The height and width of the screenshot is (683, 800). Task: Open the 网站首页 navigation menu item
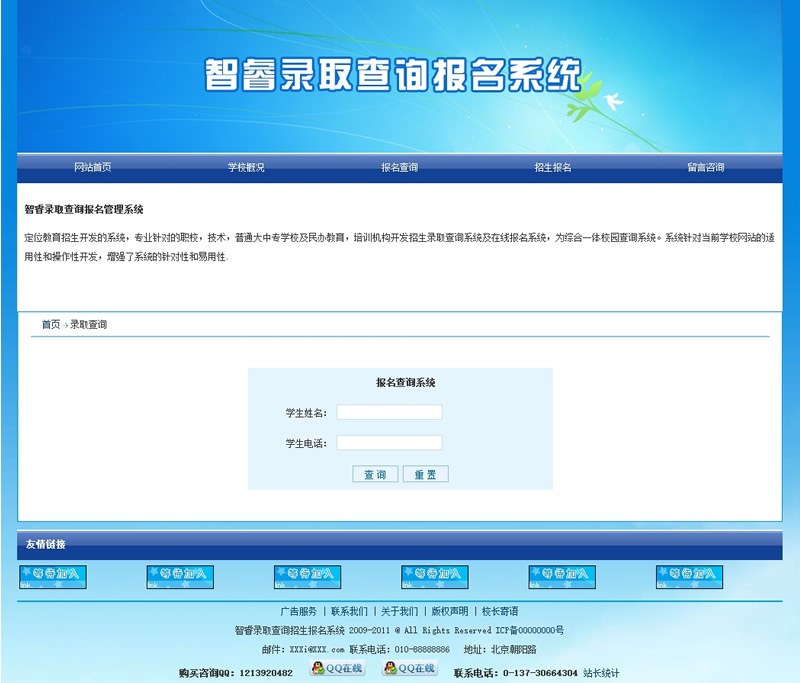90,168
